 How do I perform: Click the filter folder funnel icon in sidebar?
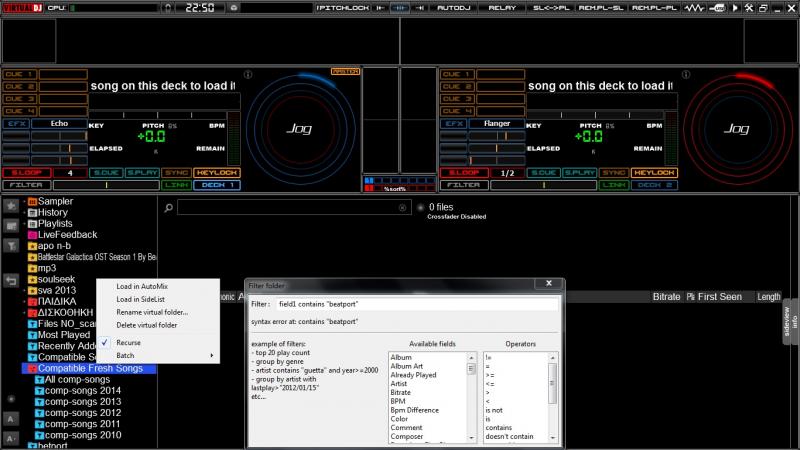coord(11,244)
